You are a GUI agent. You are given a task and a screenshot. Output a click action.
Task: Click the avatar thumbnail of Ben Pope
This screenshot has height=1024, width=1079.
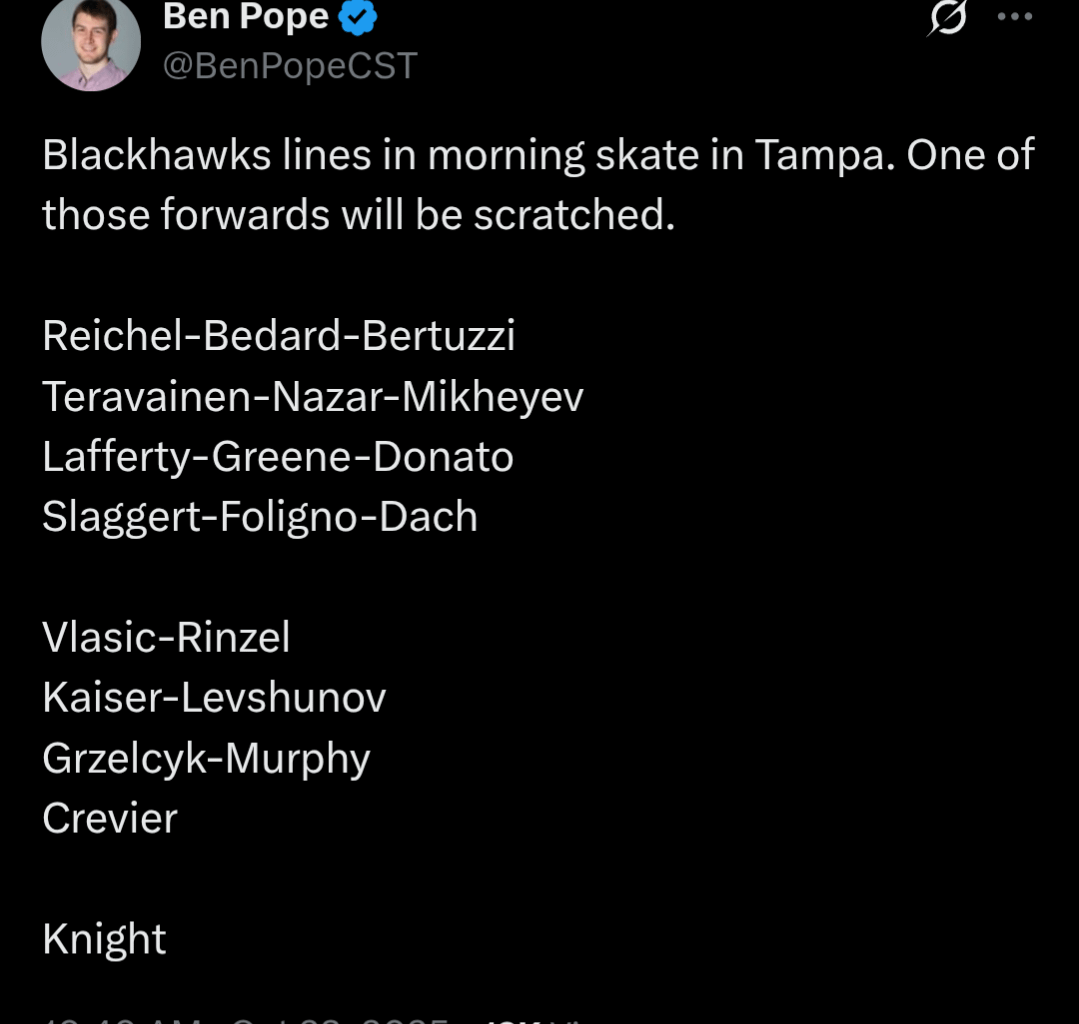[91, 44]
